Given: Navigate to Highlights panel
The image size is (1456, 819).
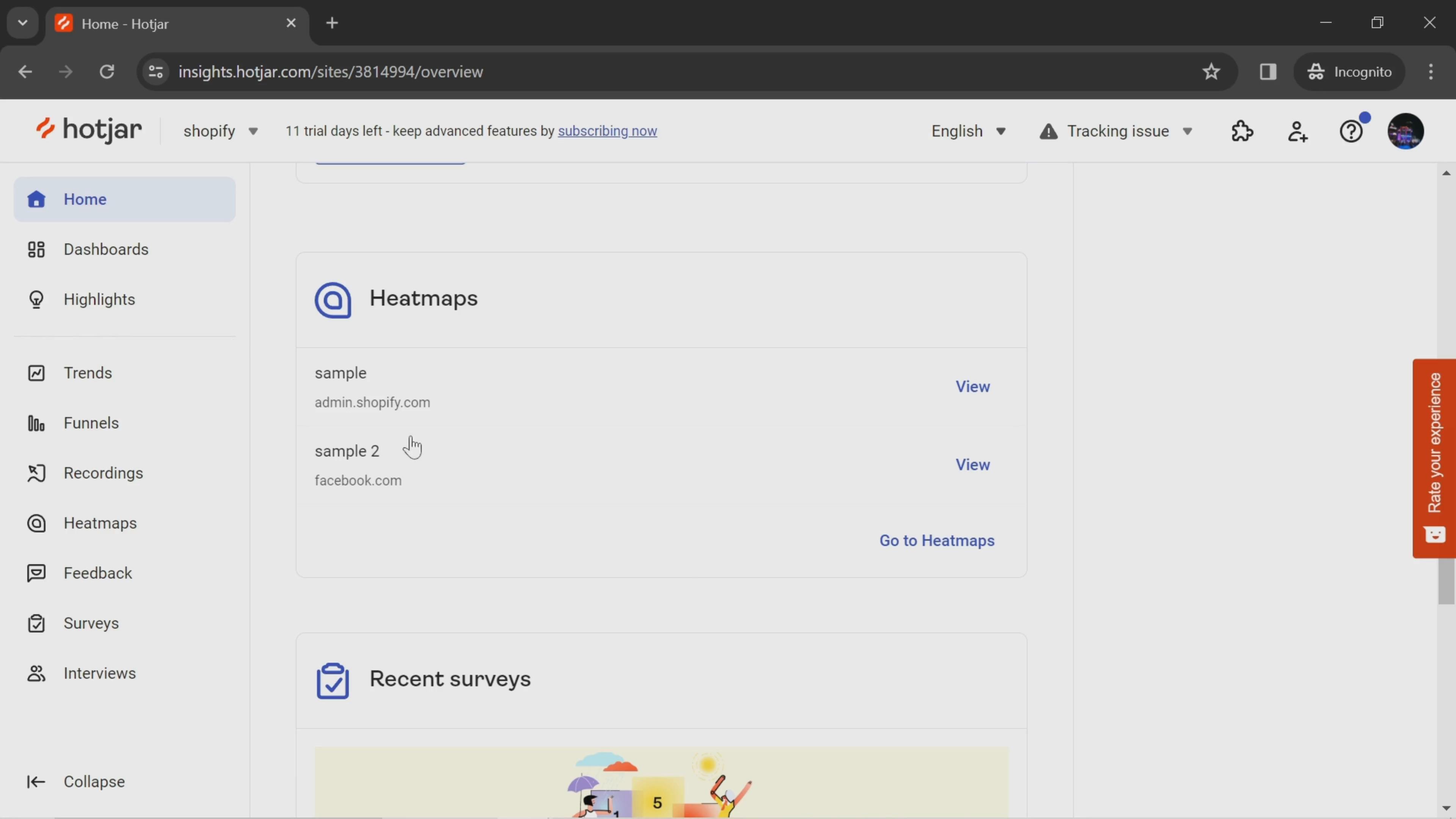Looking at the screenshot, I should pos(99,299).
